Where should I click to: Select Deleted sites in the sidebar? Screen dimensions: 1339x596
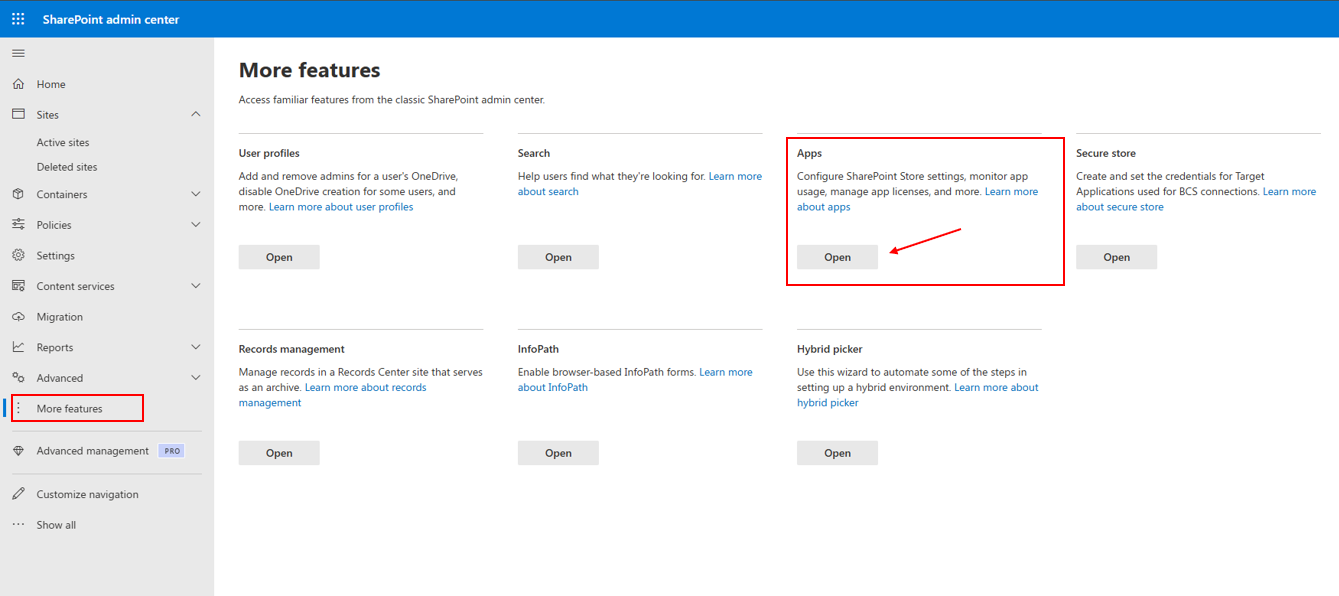click(67, 167)
